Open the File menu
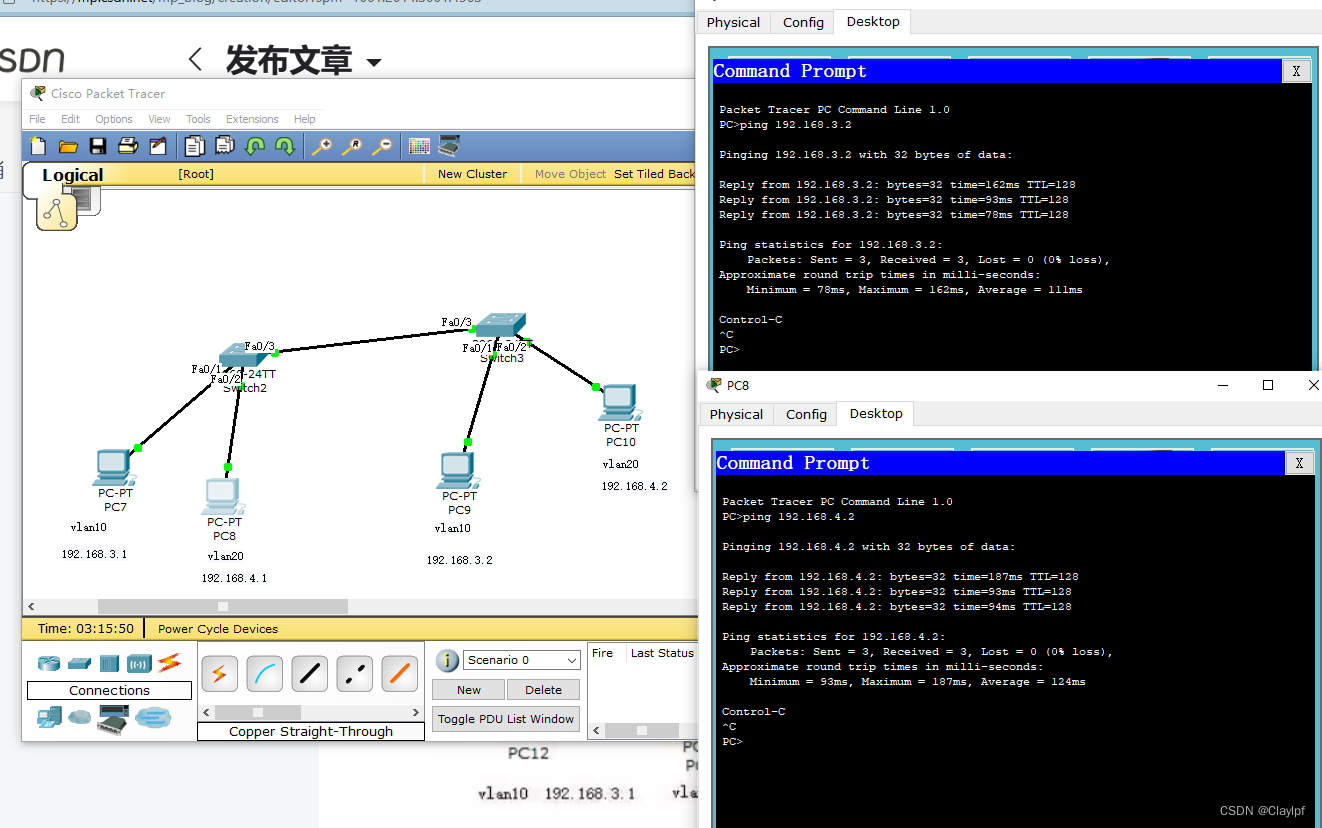 [x=37, y=119]
